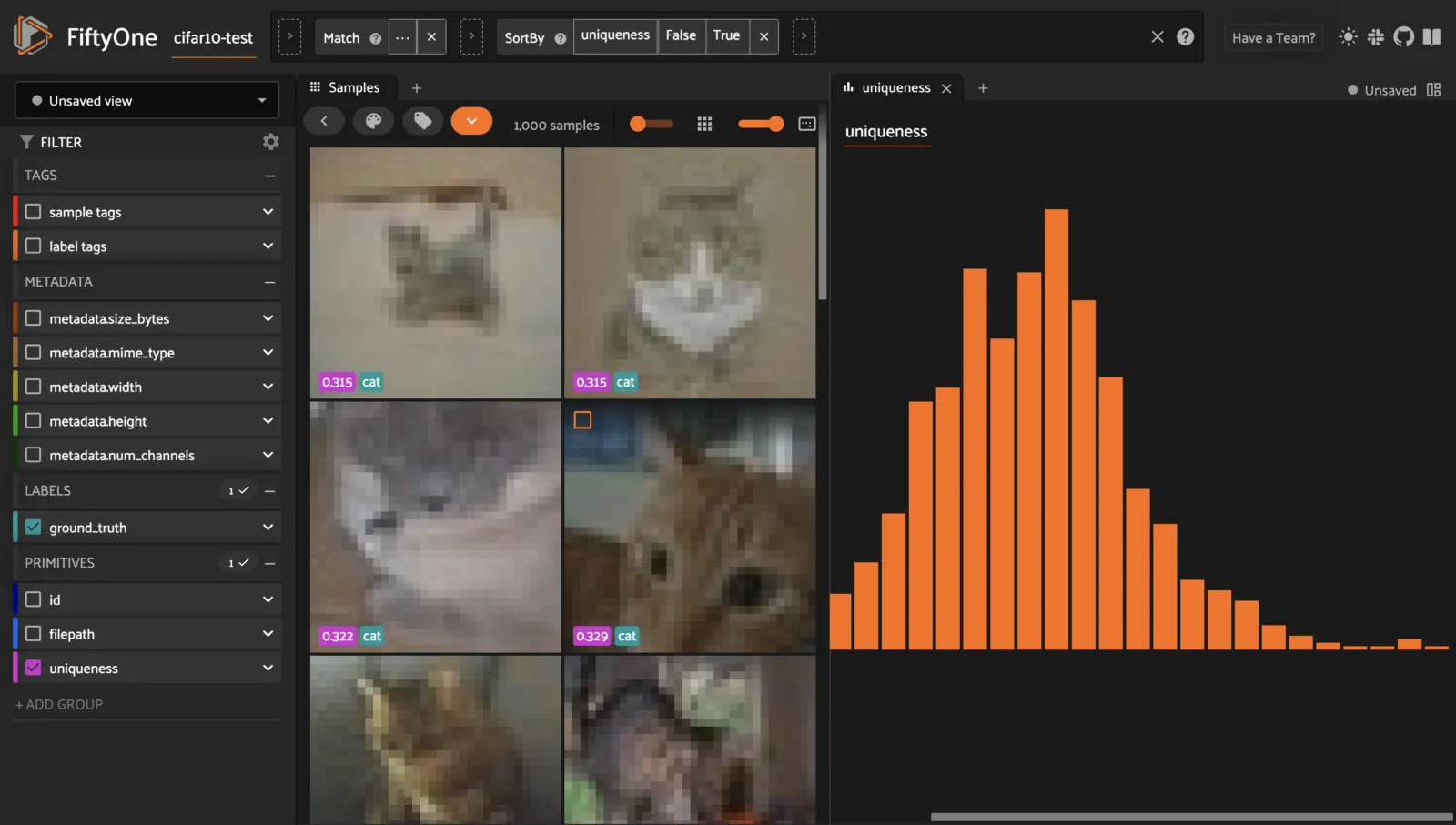
Task: Open the Match stage help icon
Action: pyautogui.click(x=375, y=38)
